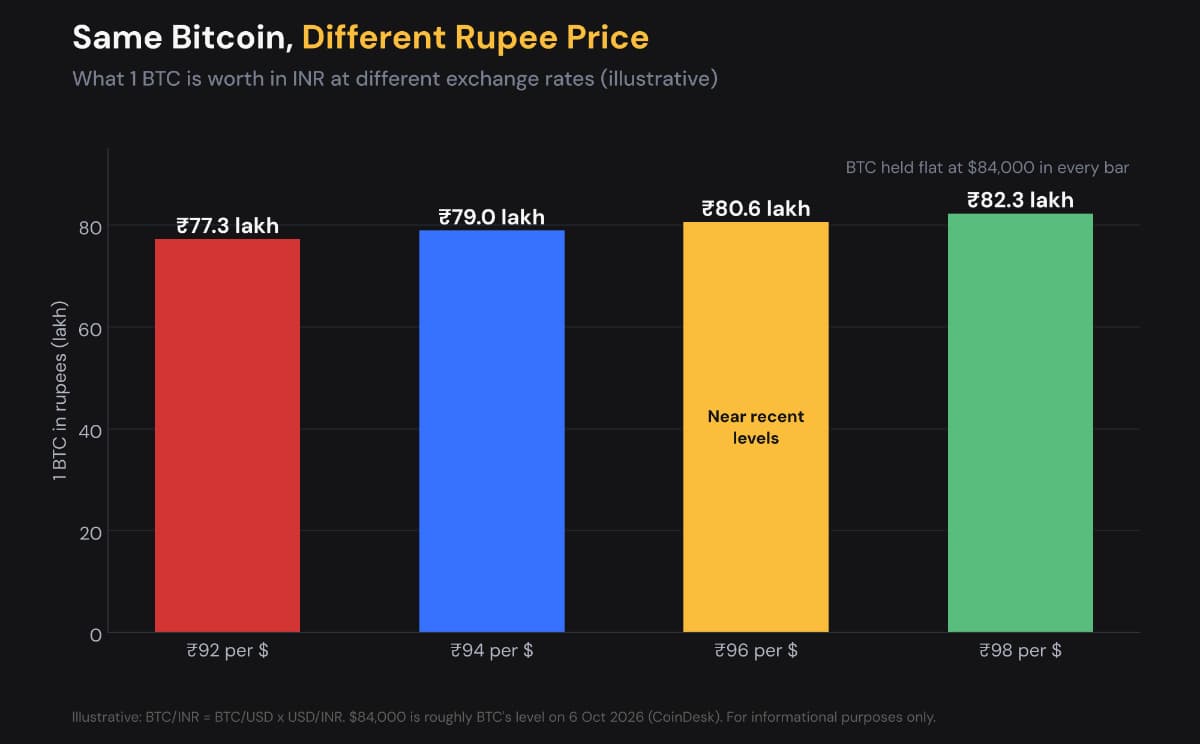
Task: Click the ₹92 per $ axis label
Action: [x=228, y=650]
